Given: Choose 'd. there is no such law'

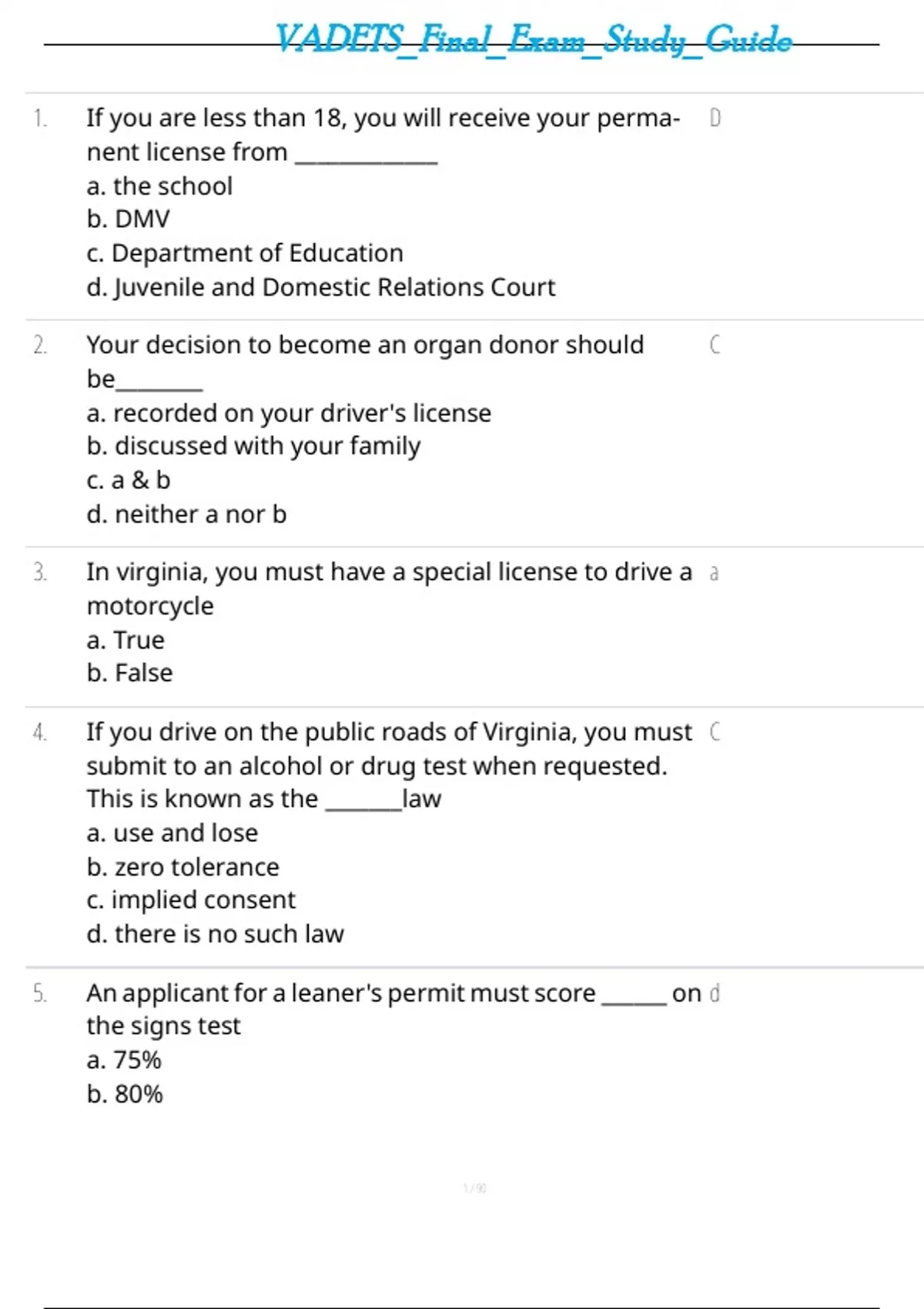Looking at the screenshot, I should point(215,934).
